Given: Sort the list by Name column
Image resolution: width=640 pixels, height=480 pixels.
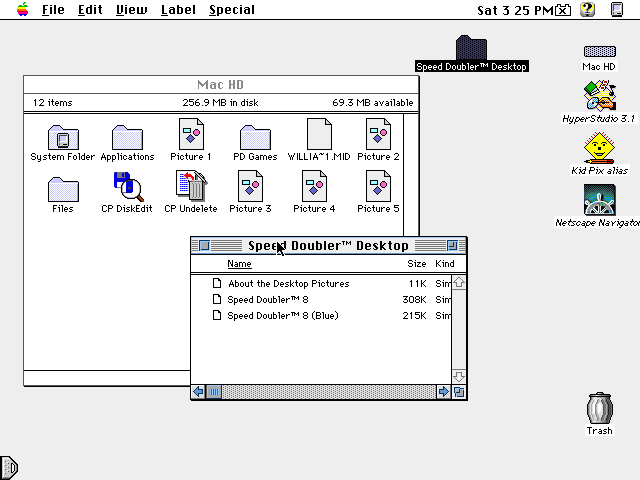Looking at the screenshot, I should pos(239,264).
